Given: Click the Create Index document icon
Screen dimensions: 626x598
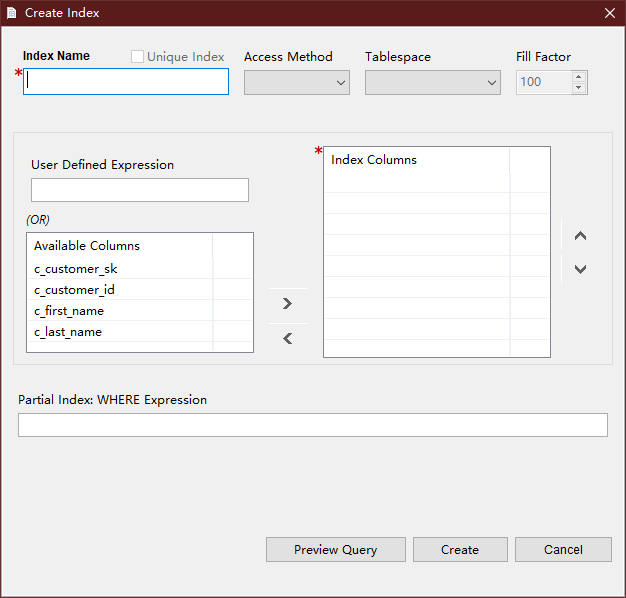Looking at the screenshot, I should tap(12, 13).
